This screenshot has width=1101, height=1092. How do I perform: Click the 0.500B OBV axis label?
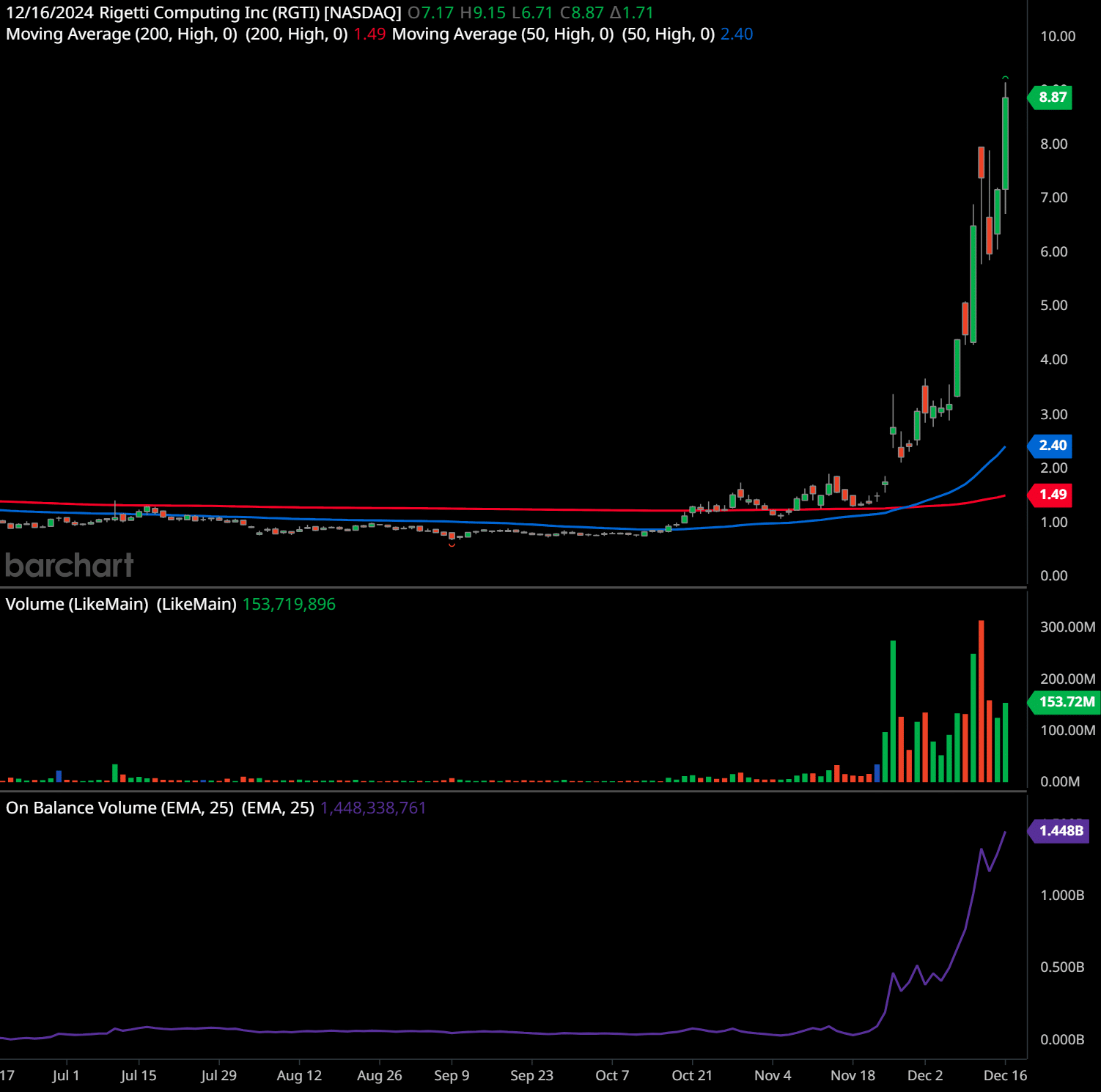pyautogui.click(x=1062, y=967)
